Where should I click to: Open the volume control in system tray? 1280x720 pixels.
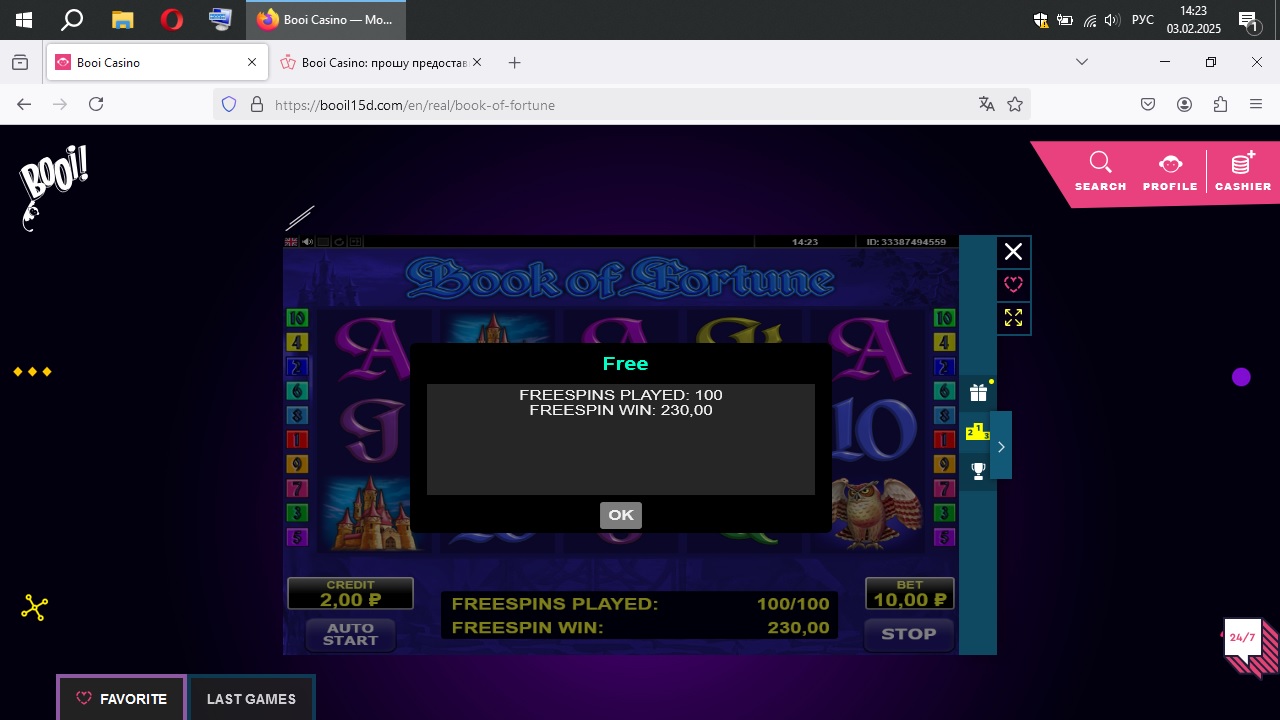pos(1111,20)
